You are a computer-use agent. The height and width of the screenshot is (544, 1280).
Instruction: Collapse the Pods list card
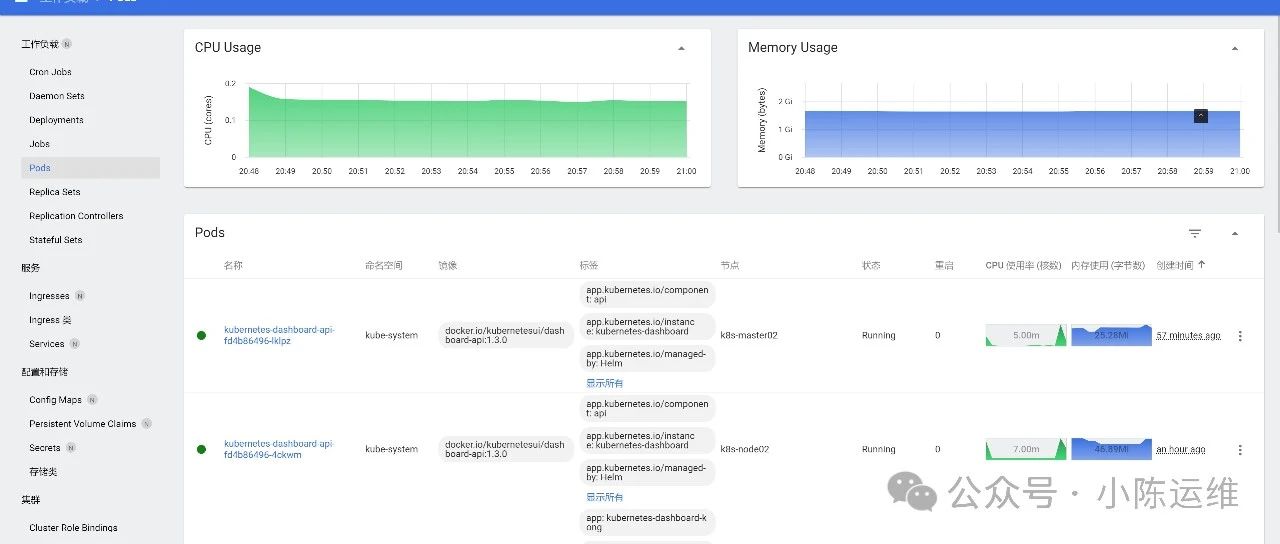click(x=1234, y=233)
